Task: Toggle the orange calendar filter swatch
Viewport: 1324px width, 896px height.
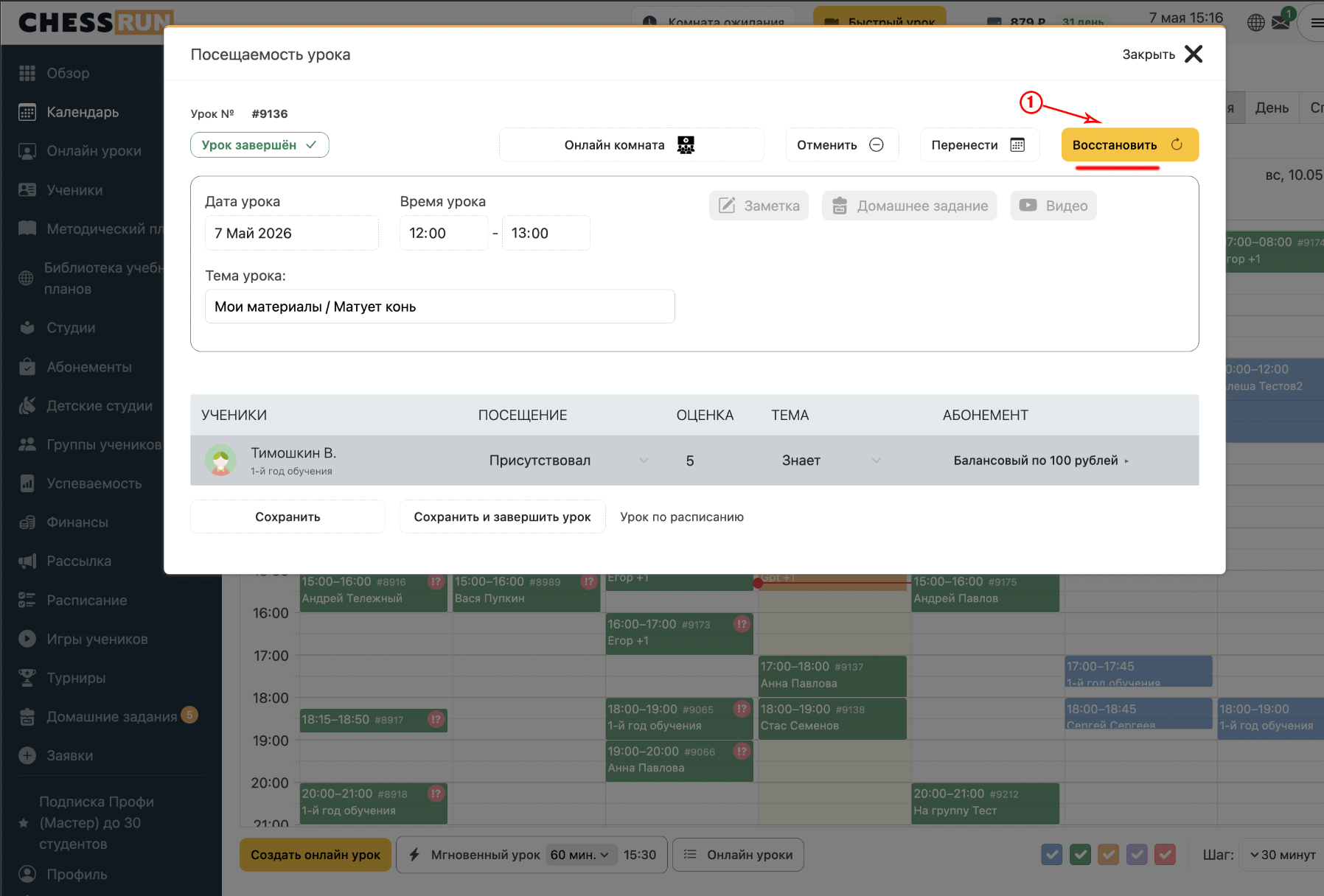Action: click(x=1108, y=855)
